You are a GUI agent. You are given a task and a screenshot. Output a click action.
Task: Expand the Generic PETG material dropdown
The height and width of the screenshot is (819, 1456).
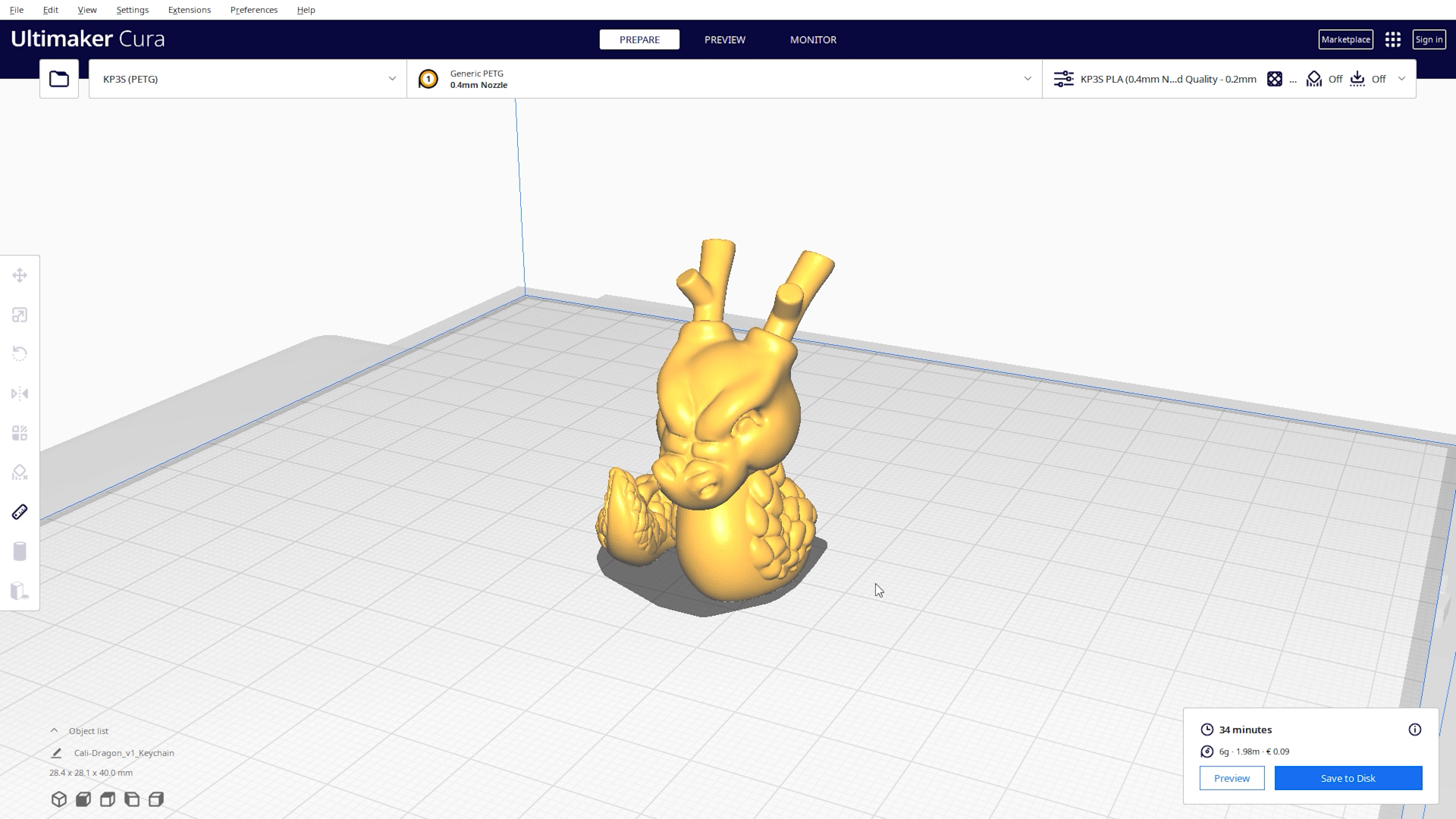pyautogui.click(x=724, y=79)
